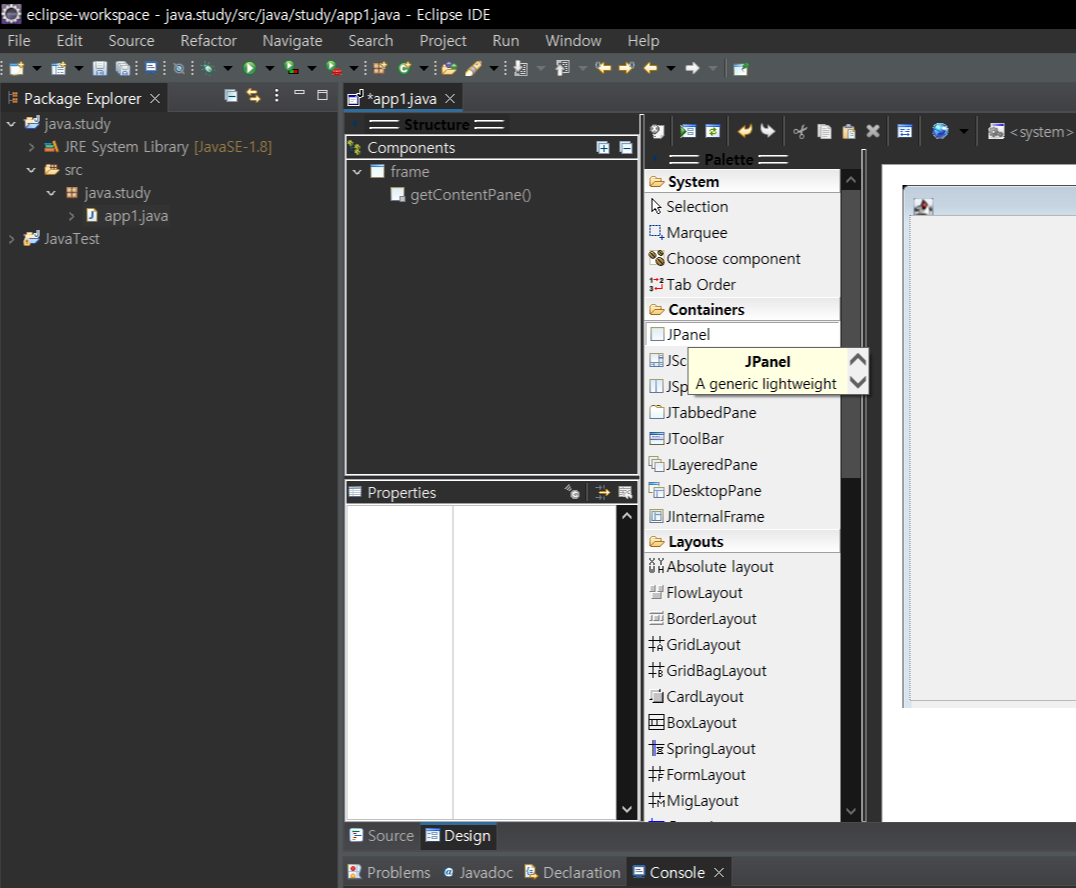This screenshot has width=1076, height=888.
Task: Select Tab Order in Palette
Action: point(742,284)
